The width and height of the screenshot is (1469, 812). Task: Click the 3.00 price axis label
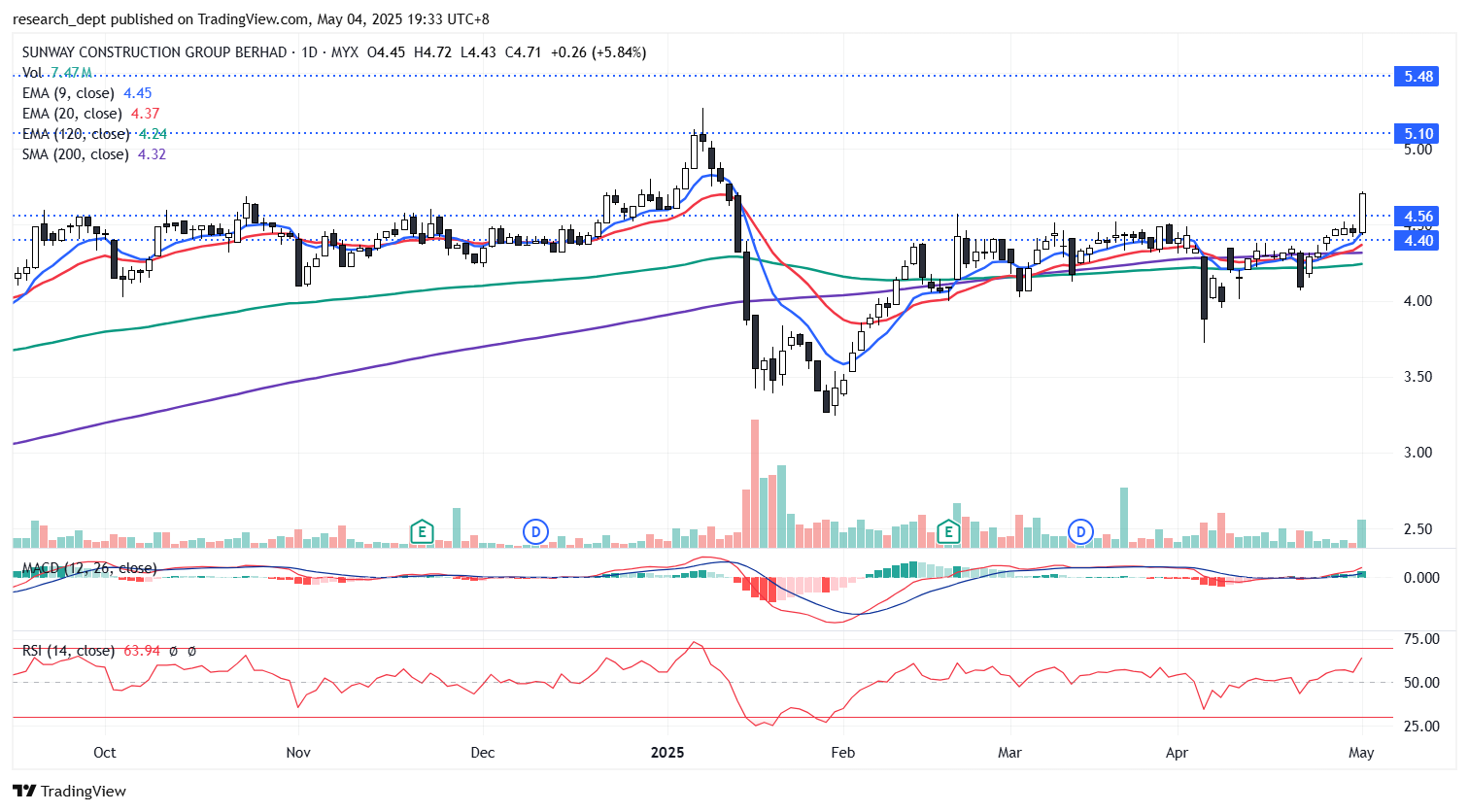coord(1418,453)
